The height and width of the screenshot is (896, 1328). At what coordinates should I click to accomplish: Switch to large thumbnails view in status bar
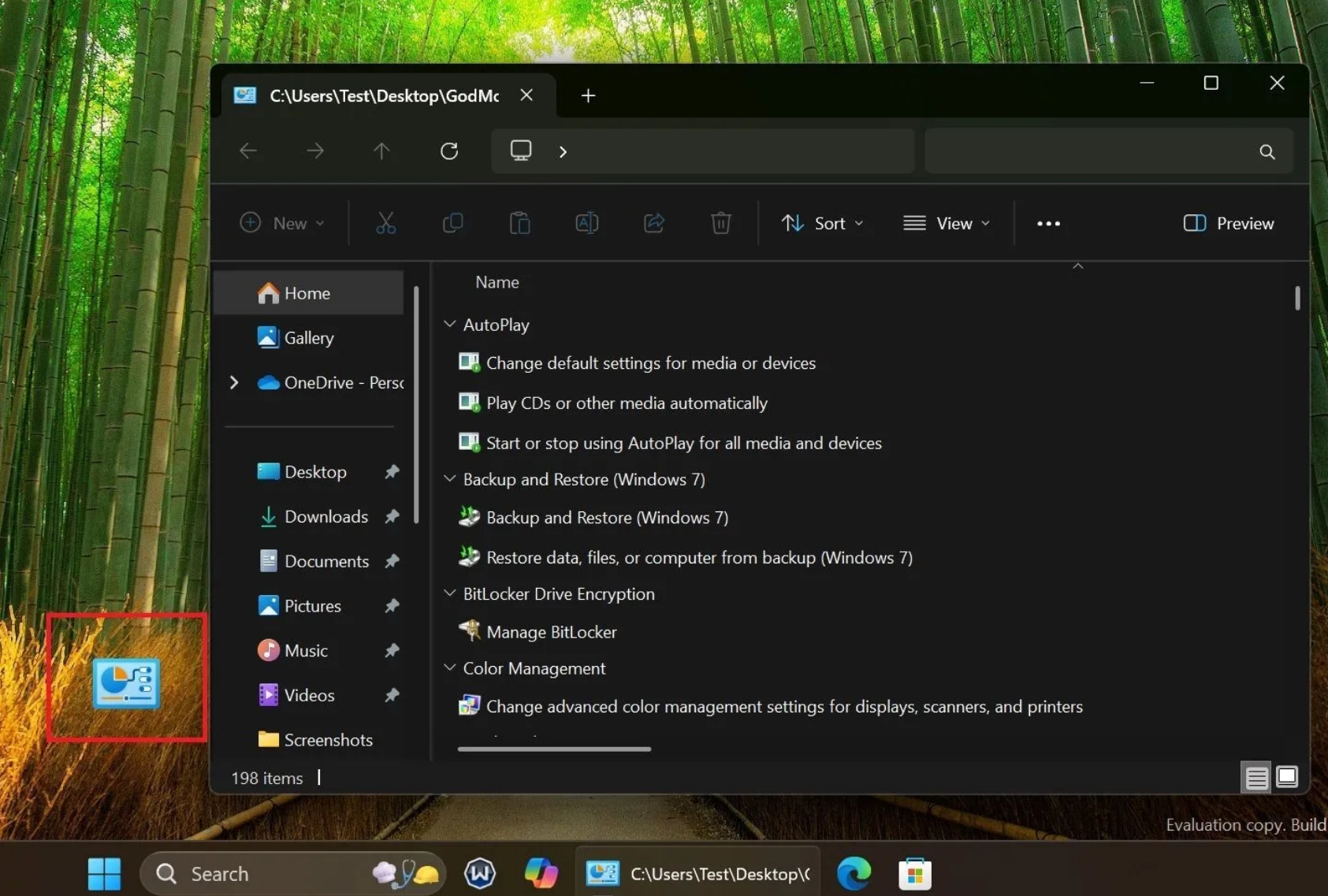coord(1287,778)
